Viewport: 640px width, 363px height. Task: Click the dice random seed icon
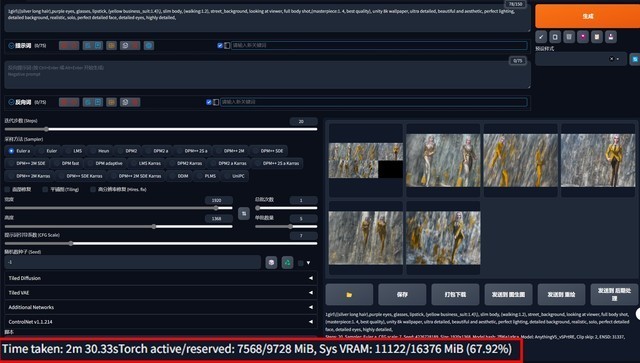coord(271,263)
